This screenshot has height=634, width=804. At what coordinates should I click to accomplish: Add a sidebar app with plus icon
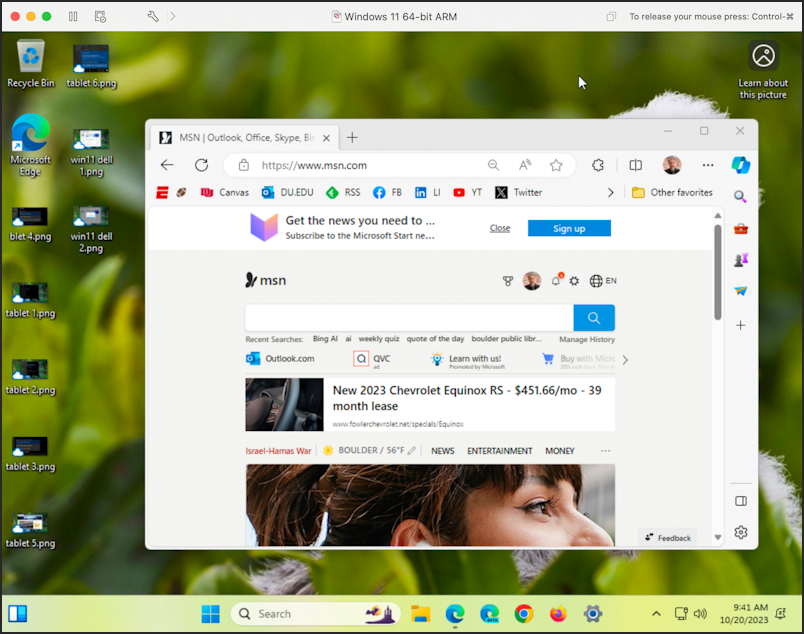tap(740, 325)
